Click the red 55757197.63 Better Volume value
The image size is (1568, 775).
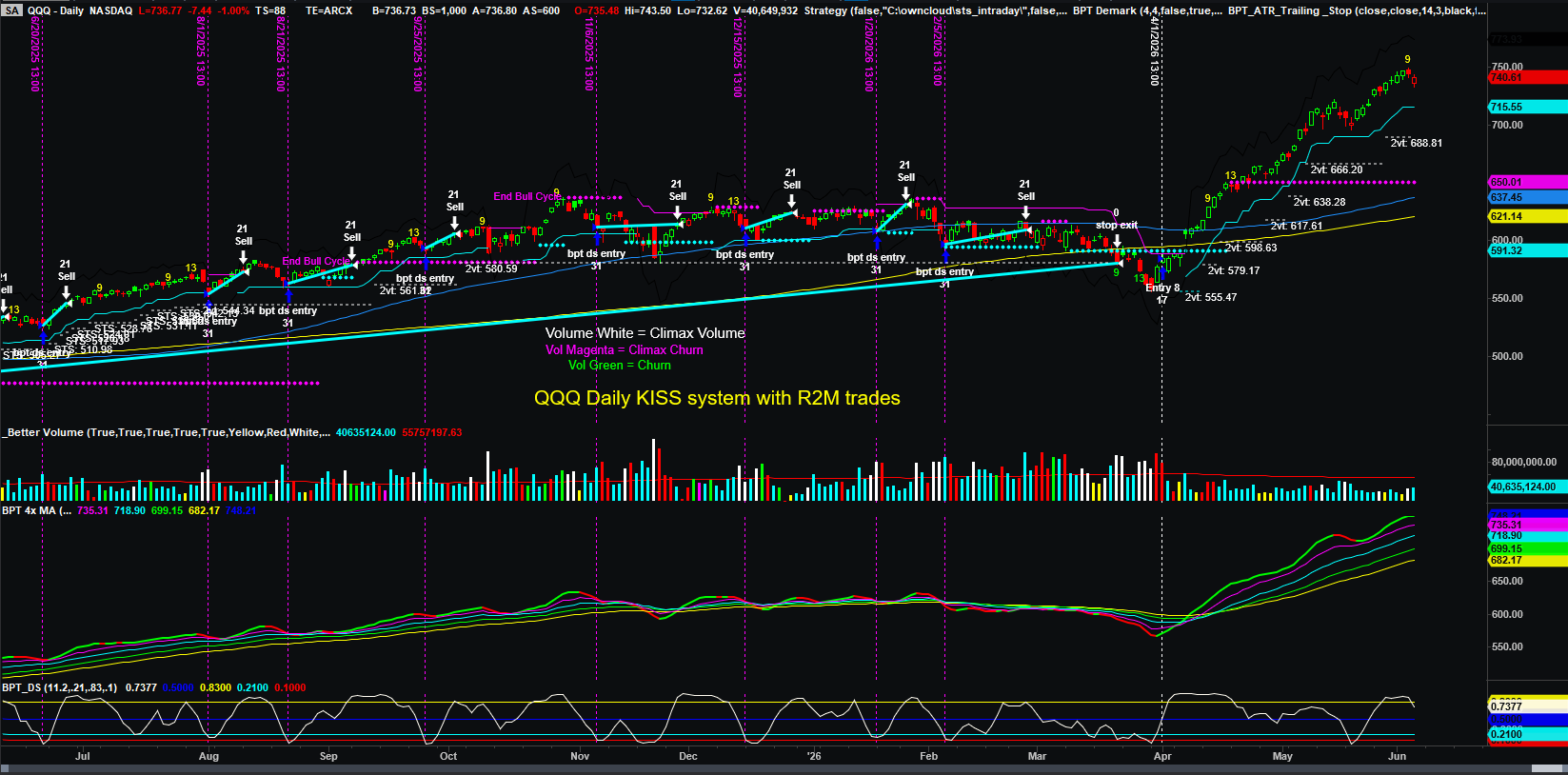click(x=432, y=432)
